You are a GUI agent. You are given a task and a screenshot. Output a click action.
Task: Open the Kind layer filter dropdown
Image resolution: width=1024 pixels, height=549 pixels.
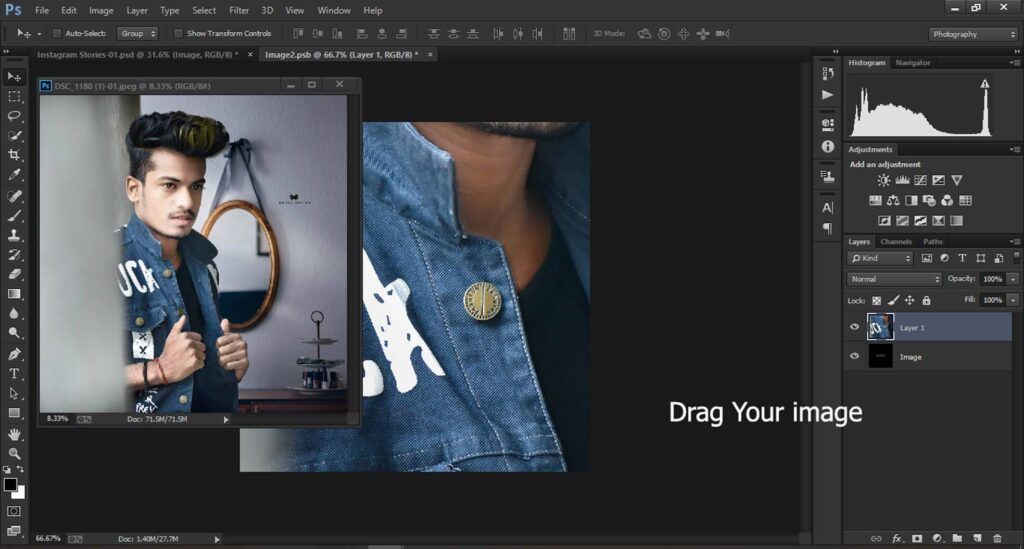[880, 259]
